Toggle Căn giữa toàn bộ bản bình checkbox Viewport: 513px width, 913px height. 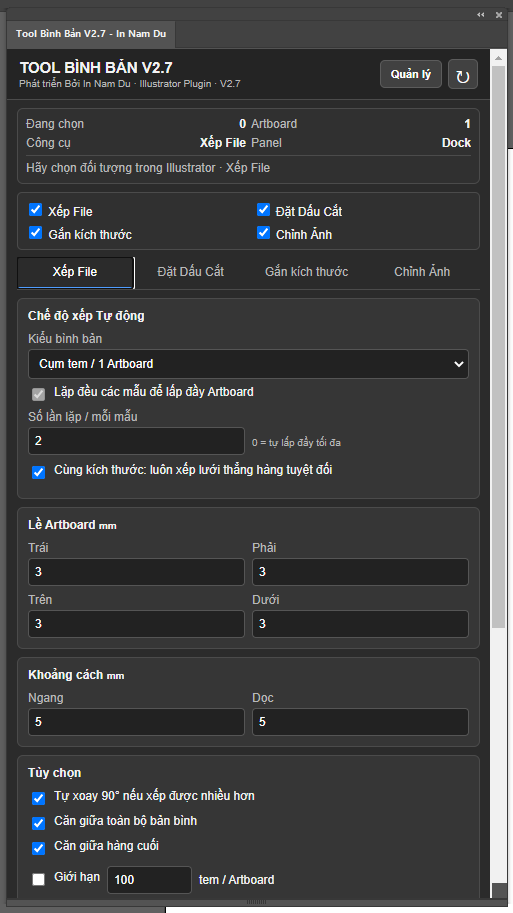[x=38, y=823]
